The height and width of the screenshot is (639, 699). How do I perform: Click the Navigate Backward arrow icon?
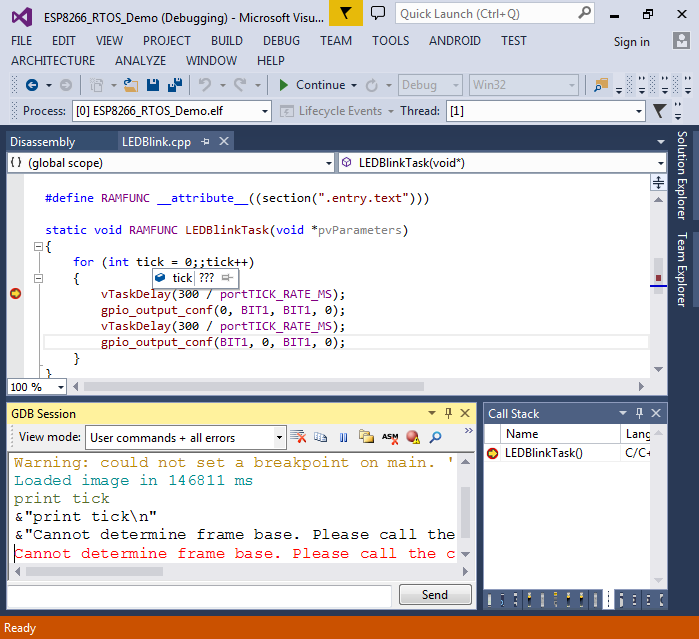coord(32,85)
